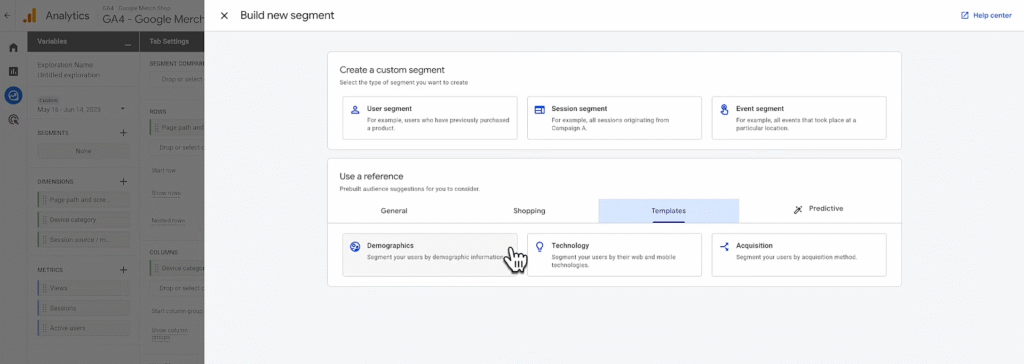Select the Templates tab
The image size is (1024, 364).
[x=669, y=211]
